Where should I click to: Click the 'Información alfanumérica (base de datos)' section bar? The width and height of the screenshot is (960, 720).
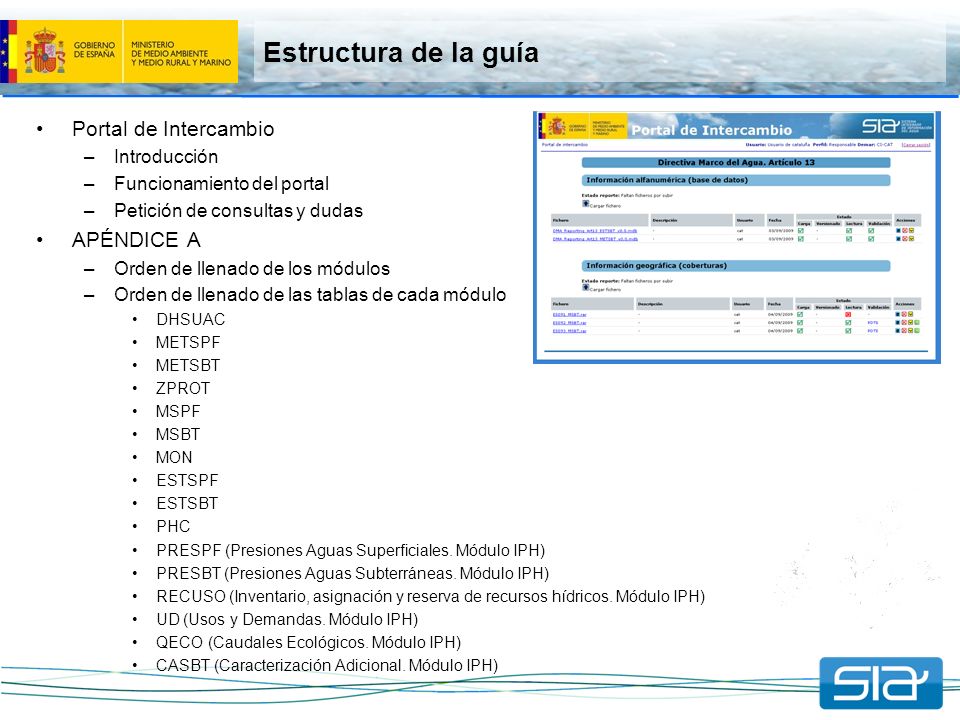[x=736, y=180]
